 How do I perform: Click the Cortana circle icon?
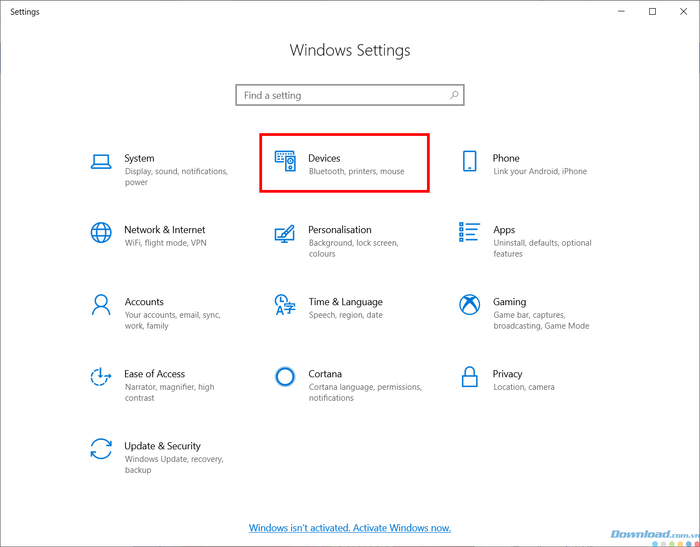click(285, 377)
